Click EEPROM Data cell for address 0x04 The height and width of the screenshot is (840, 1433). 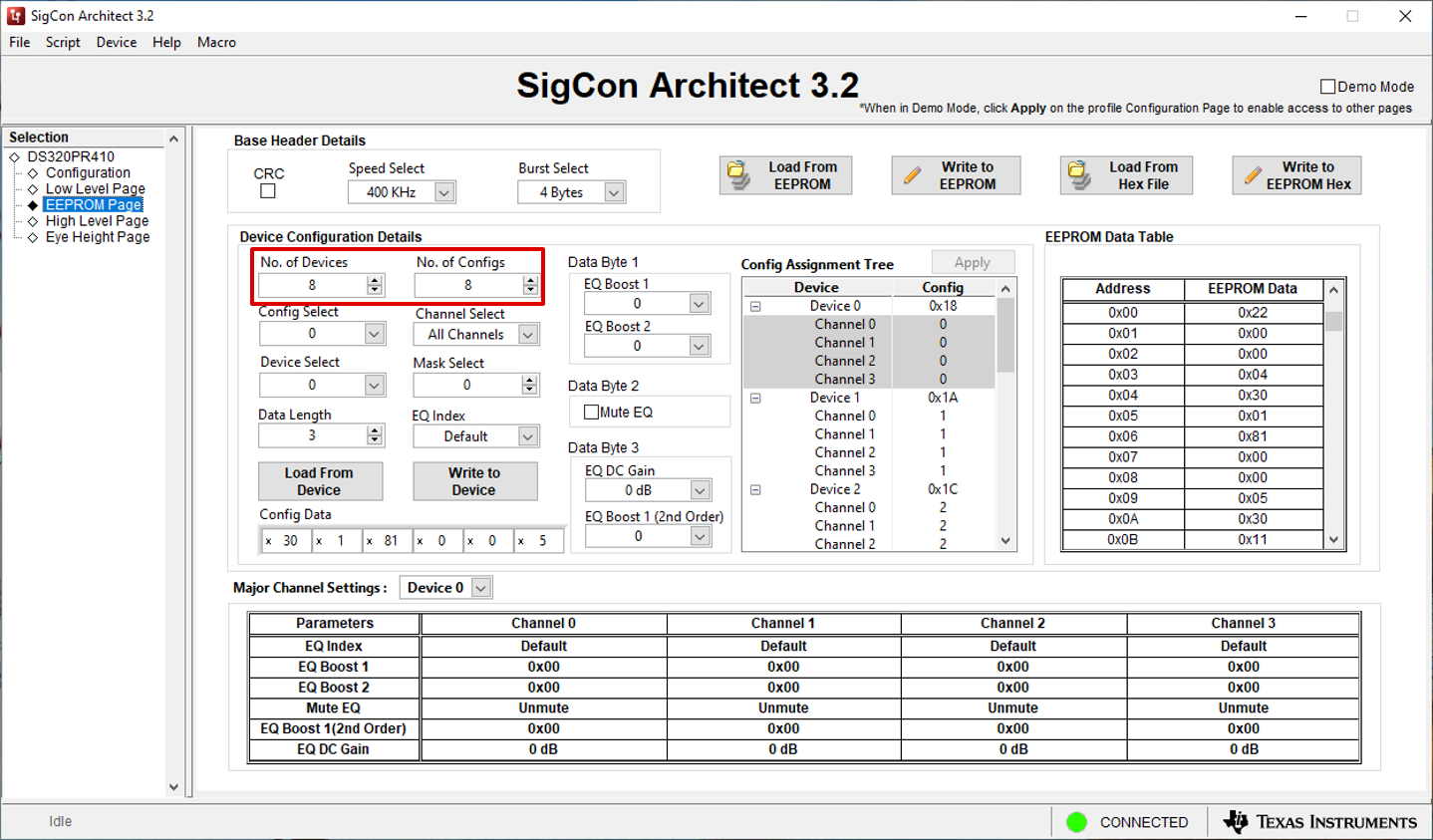tap(1253, 396)
